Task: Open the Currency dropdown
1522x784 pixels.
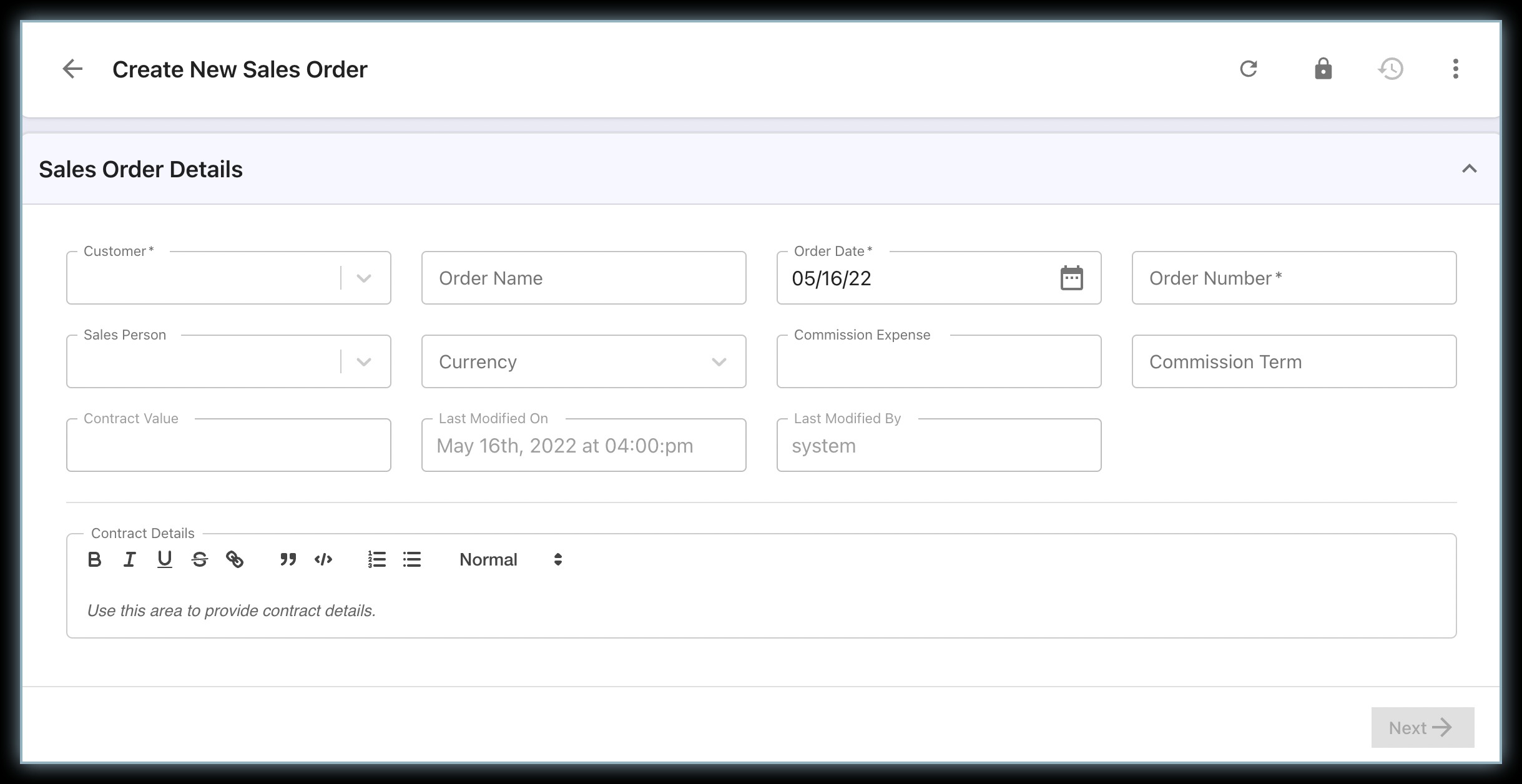Action: pos(583,362)
